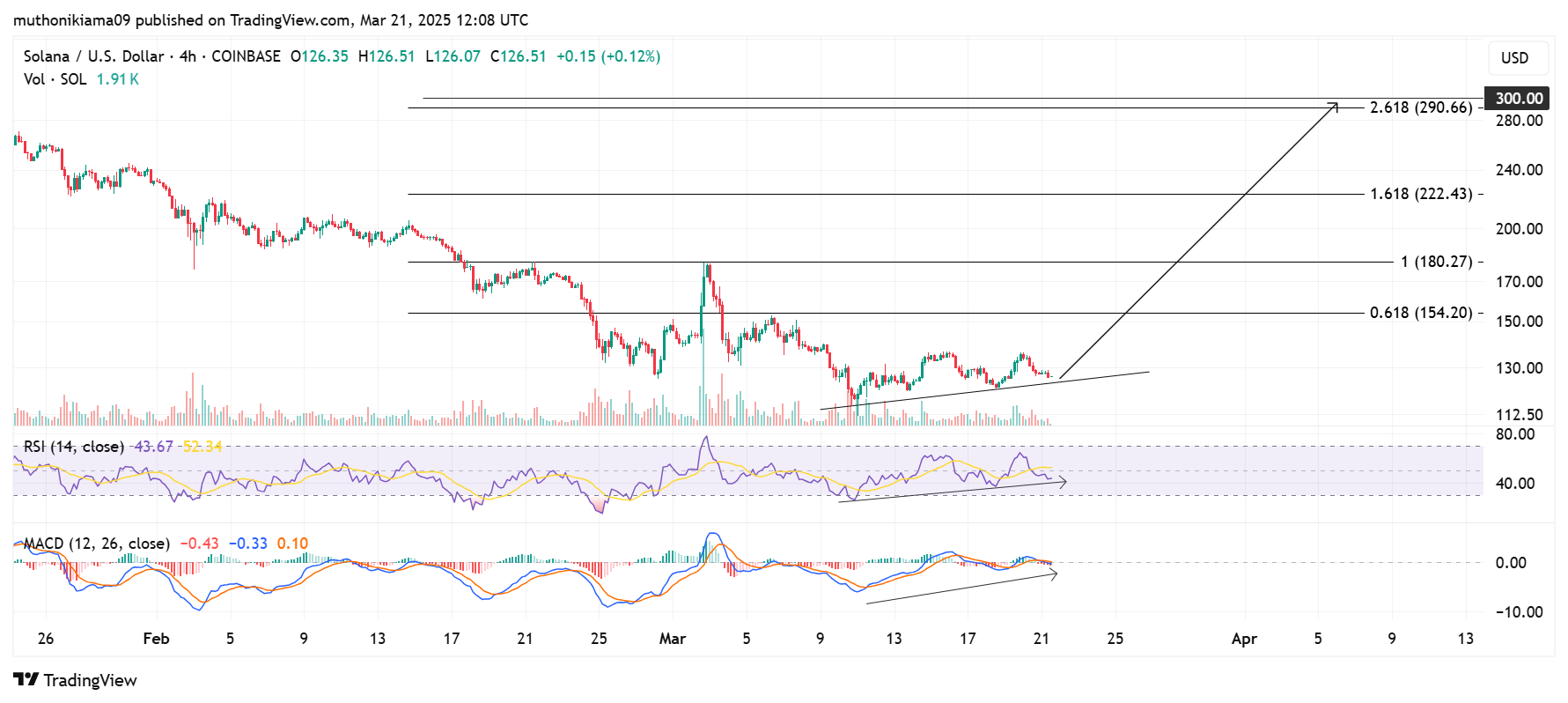Click the 0.618 (154.20) Fibonacci level label
The width and height of the screenshot is (1568, 703).
1421,313
